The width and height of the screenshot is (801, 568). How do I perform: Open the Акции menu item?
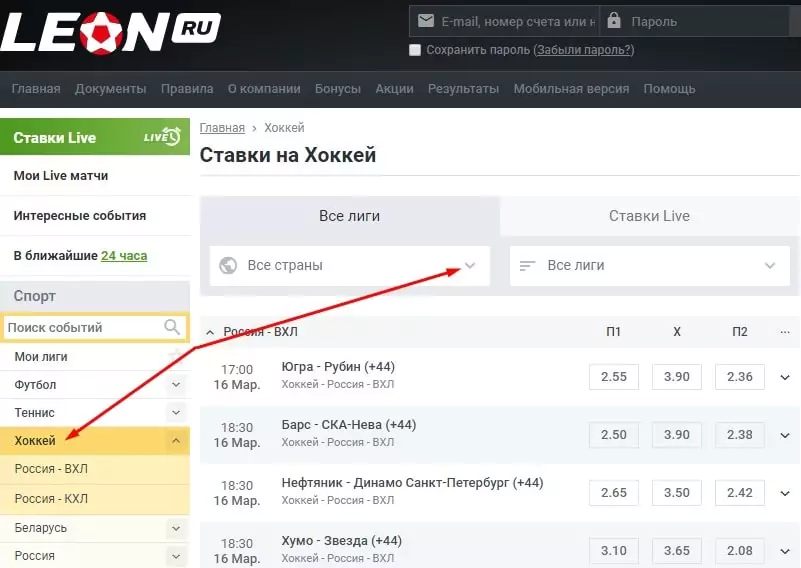(394, 89)
